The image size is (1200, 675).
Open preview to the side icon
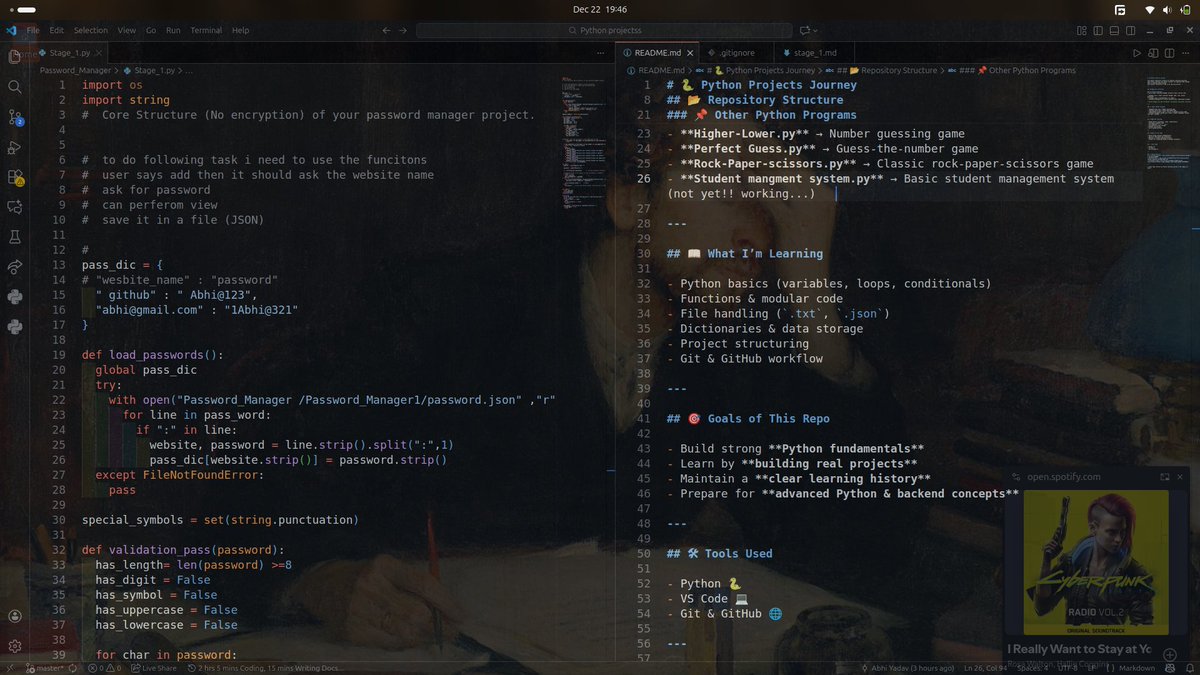[1153, 52]
